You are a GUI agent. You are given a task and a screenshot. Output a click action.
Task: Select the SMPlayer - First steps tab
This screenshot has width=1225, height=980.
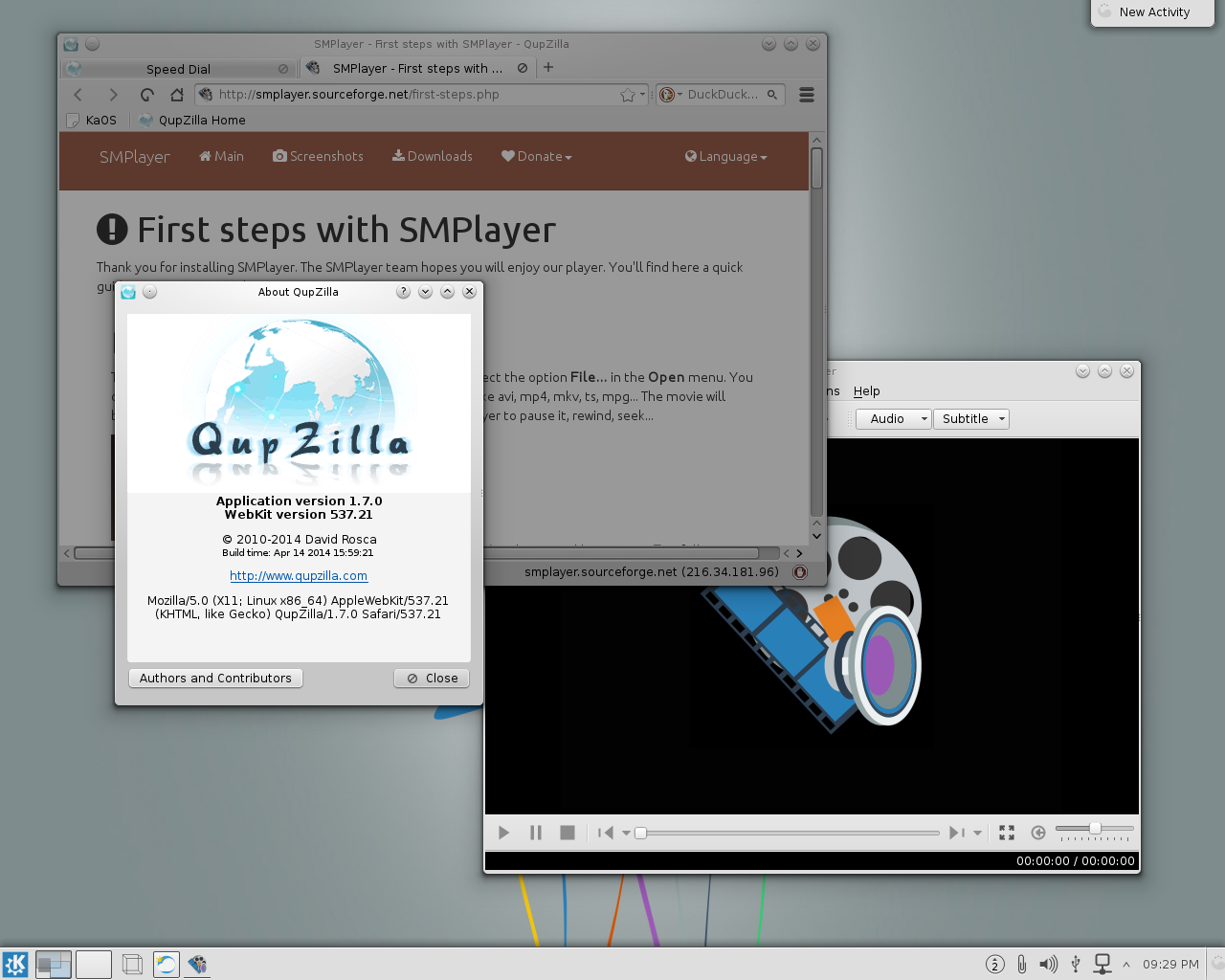point(417,68)
